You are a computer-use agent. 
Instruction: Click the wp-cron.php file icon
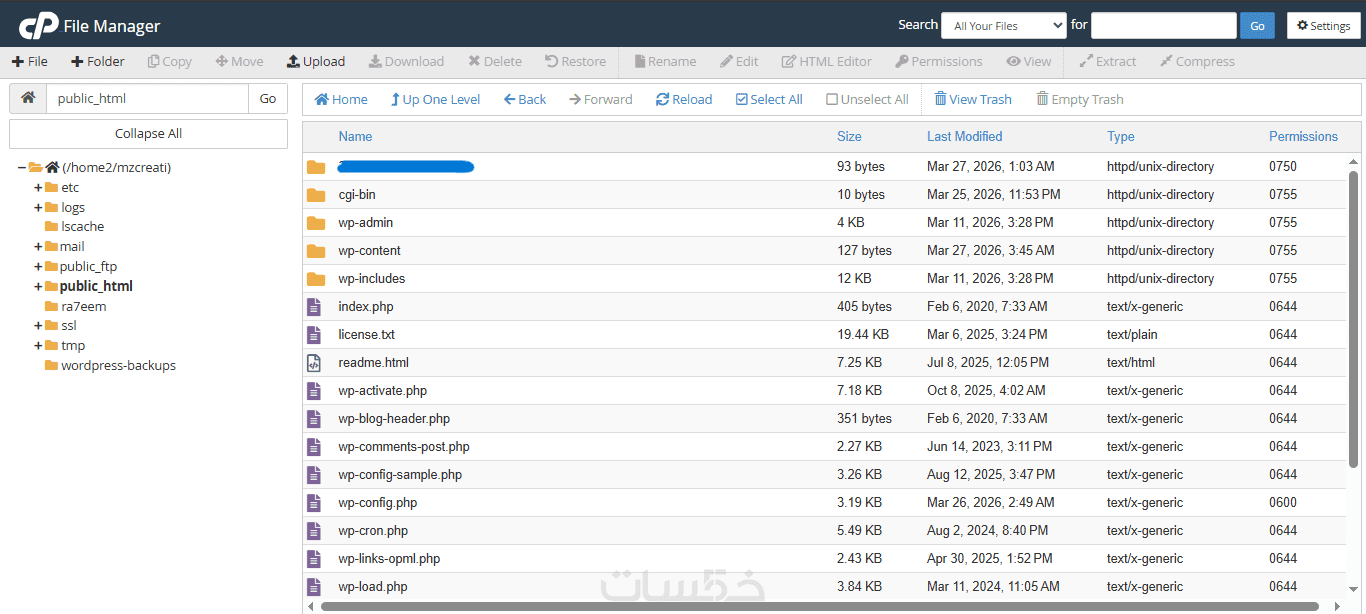314,531
